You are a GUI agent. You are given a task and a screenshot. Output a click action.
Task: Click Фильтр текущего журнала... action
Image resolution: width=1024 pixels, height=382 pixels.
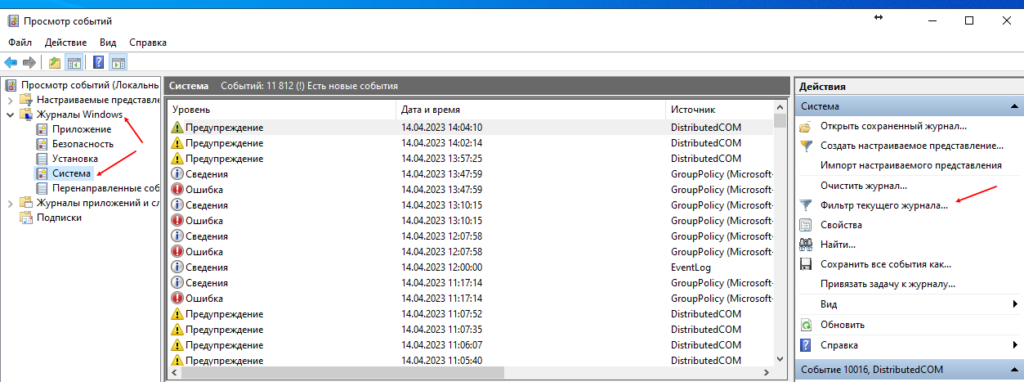click(884, 205)
